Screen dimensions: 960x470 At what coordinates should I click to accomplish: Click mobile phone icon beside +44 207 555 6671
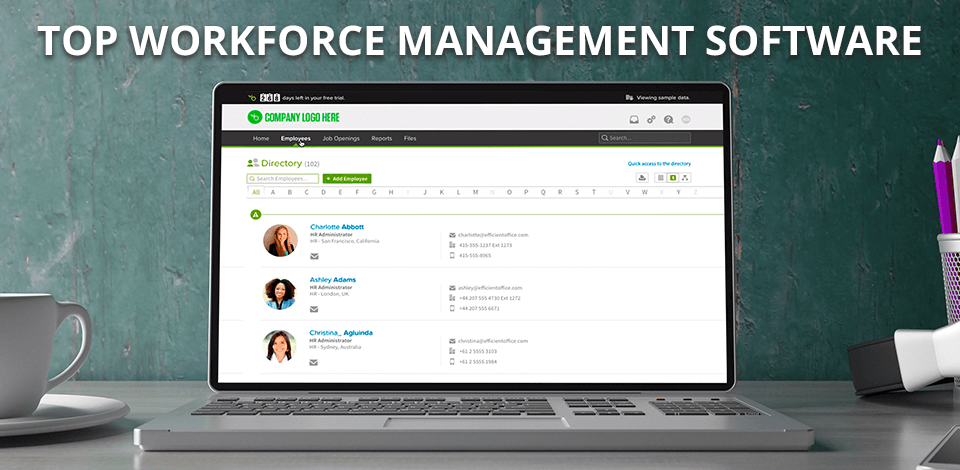(452, 308)
